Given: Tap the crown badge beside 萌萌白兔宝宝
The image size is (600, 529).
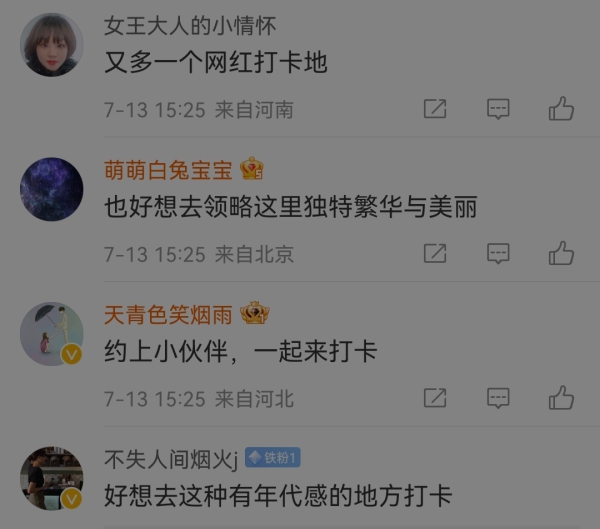Looking at the screenshot, I should pyautogui.click(x=252, y=168).
